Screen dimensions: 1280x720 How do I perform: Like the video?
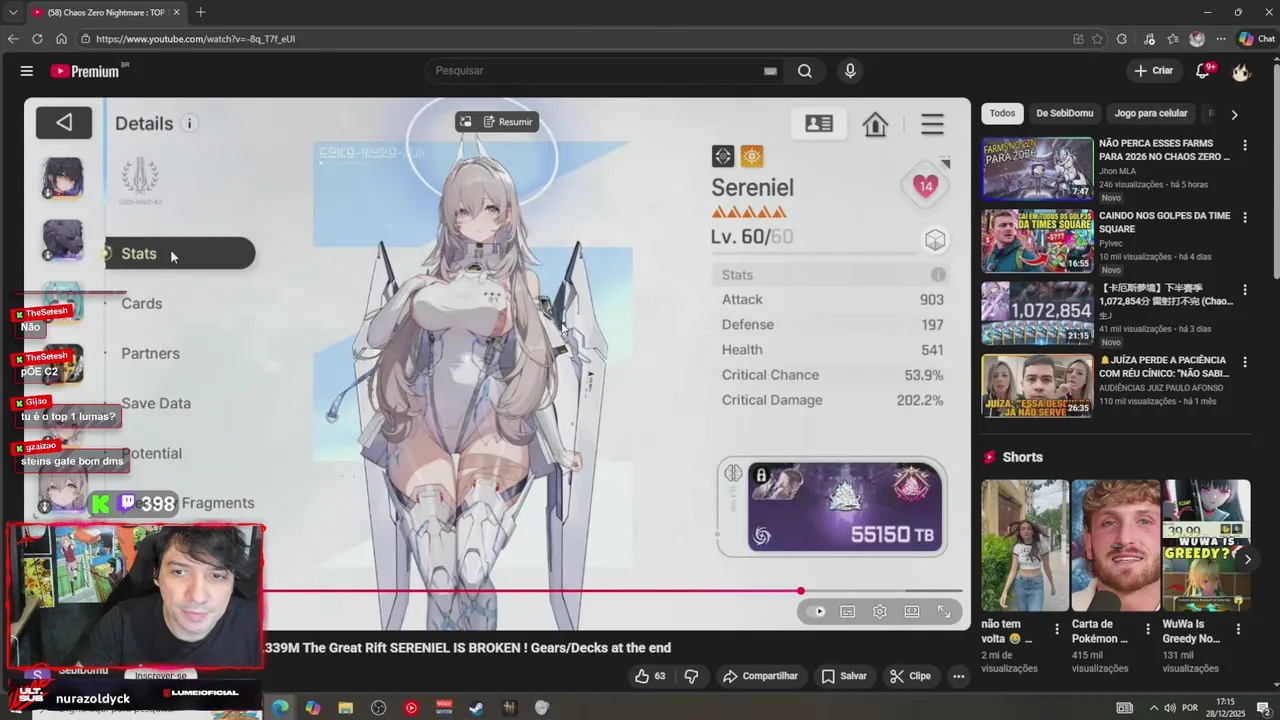(650, 676)
